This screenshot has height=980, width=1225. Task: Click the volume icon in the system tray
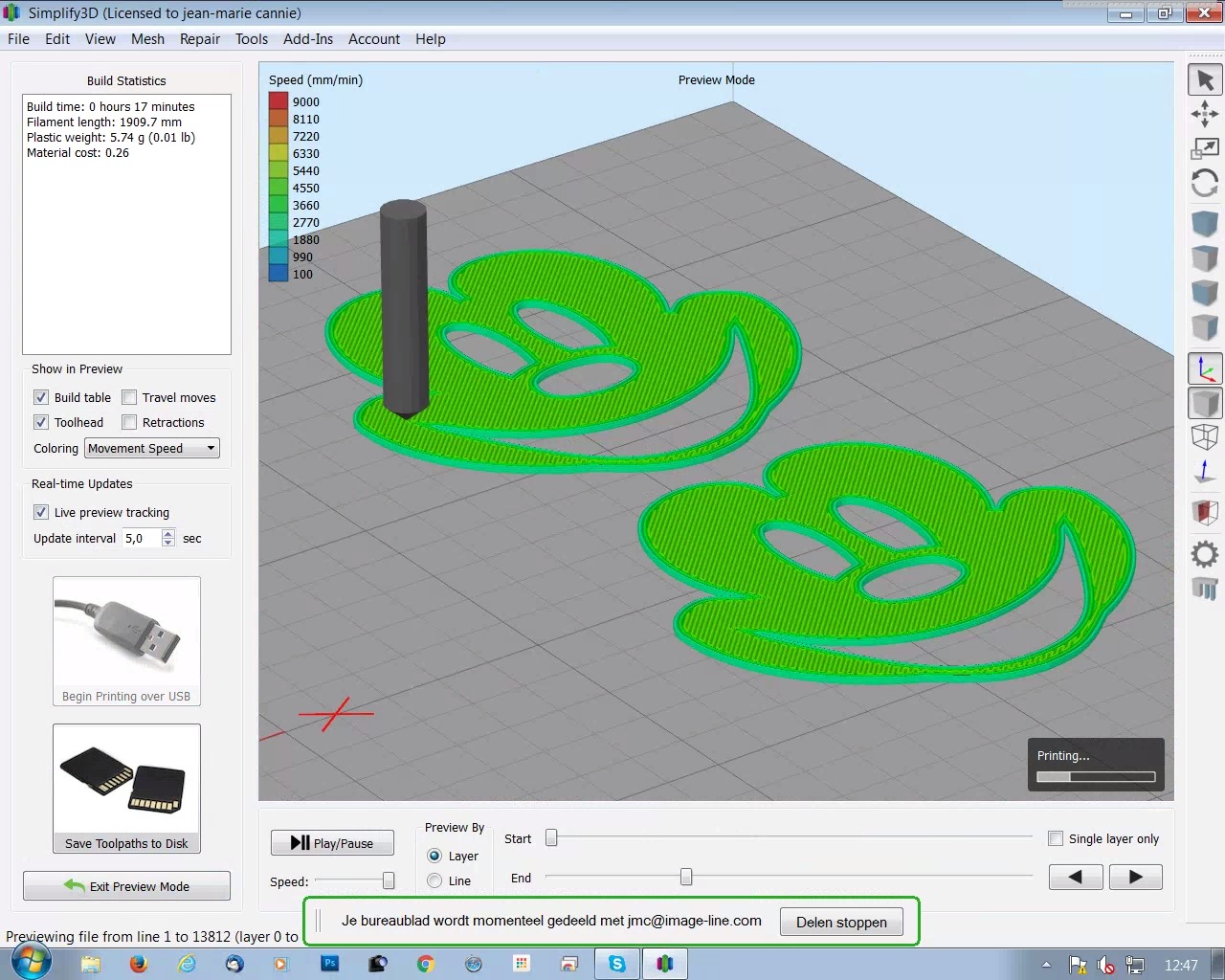tap(1106, 965)
